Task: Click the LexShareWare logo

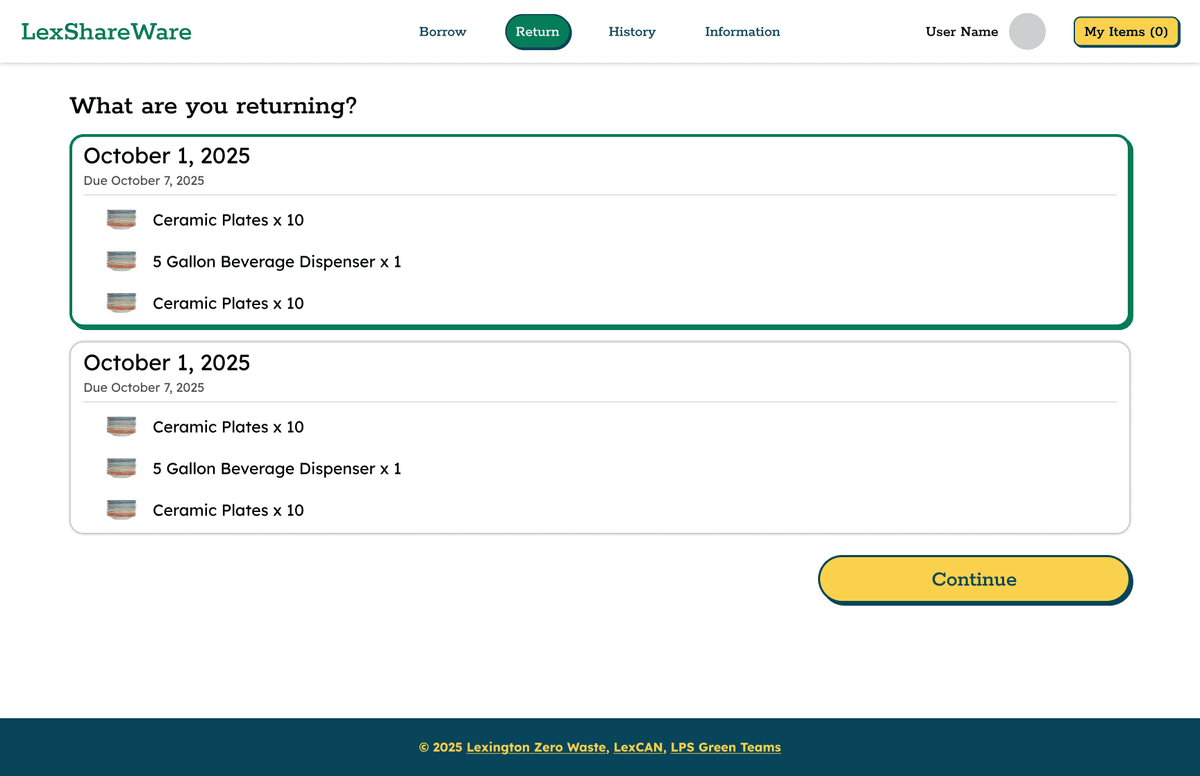Action: point(106,32)
